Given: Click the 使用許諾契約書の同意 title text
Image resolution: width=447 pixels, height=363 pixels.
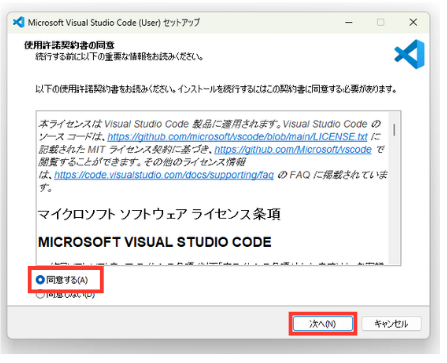Looking at the screenshot, I should [x=69, y=45].
